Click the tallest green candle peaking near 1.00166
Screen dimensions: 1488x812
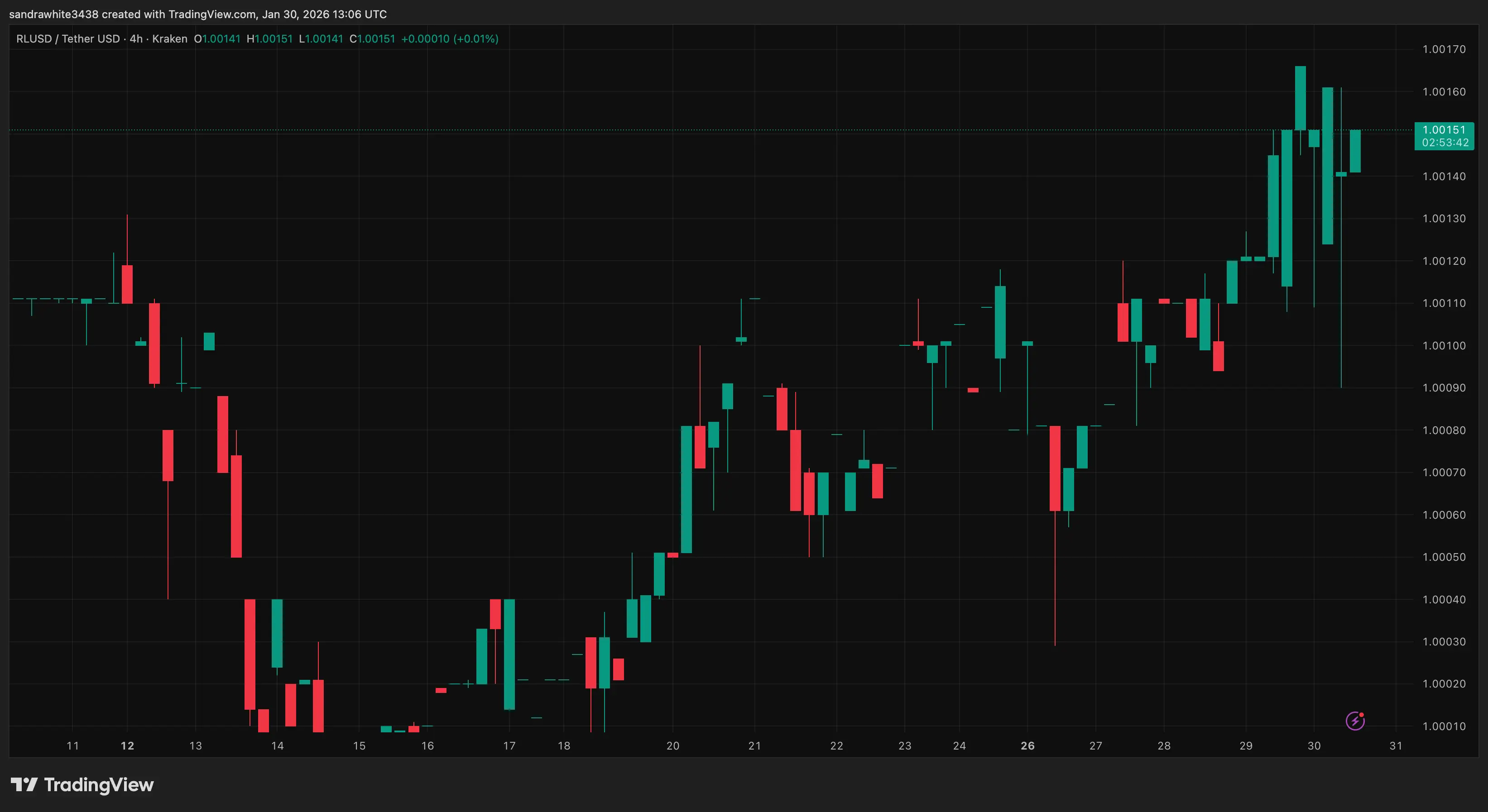click(x=1300, y=98)
